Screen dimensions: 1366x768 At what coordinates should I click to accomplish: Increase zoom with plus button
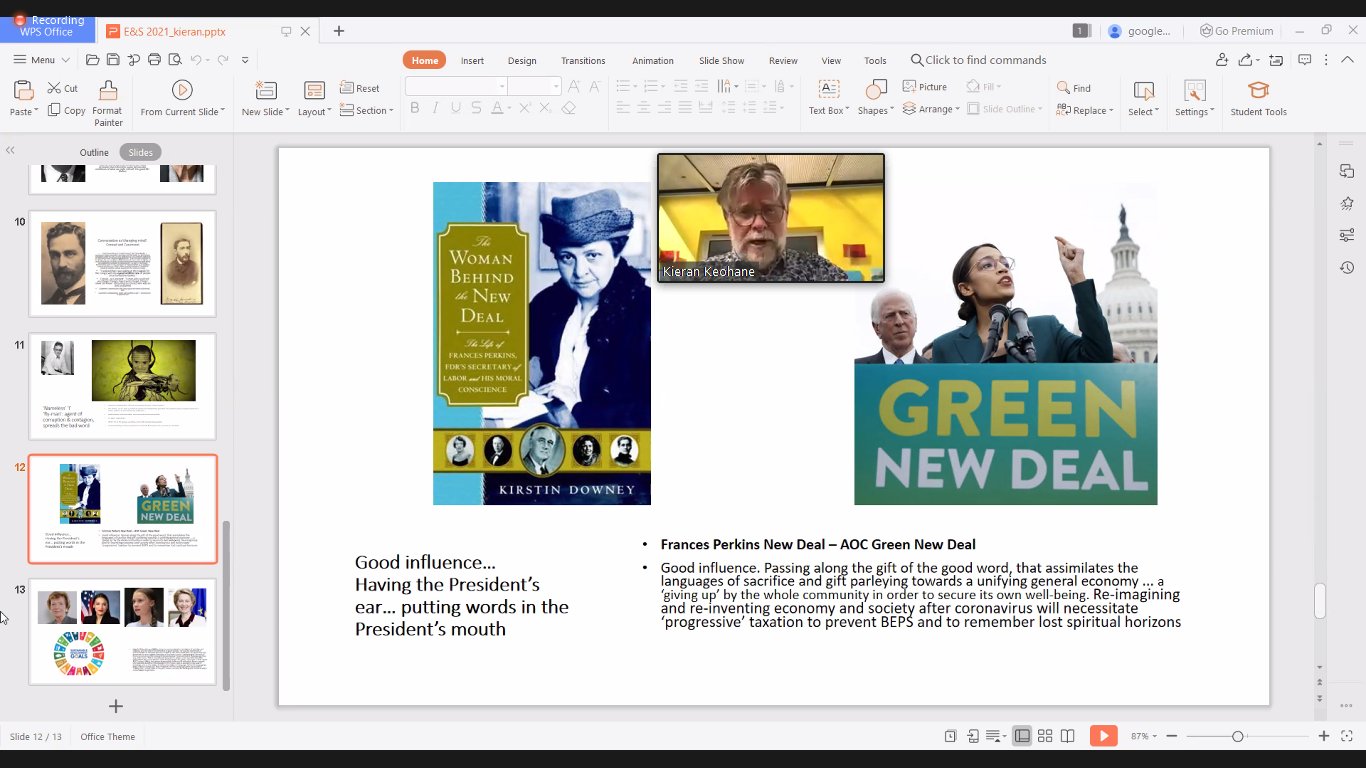pos(1324,736)
